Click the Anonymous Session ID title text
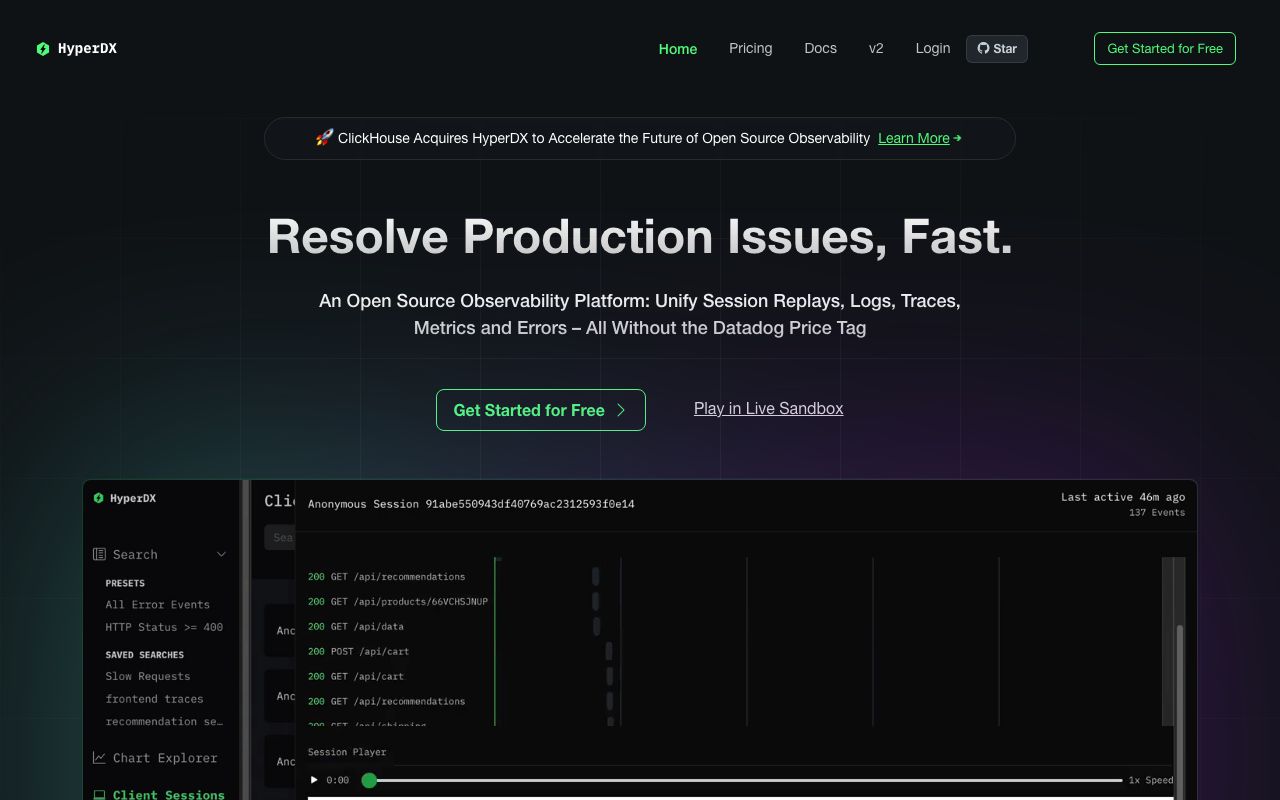The width and height of the screenshot is (1280, 800). [x=471, y=504]
